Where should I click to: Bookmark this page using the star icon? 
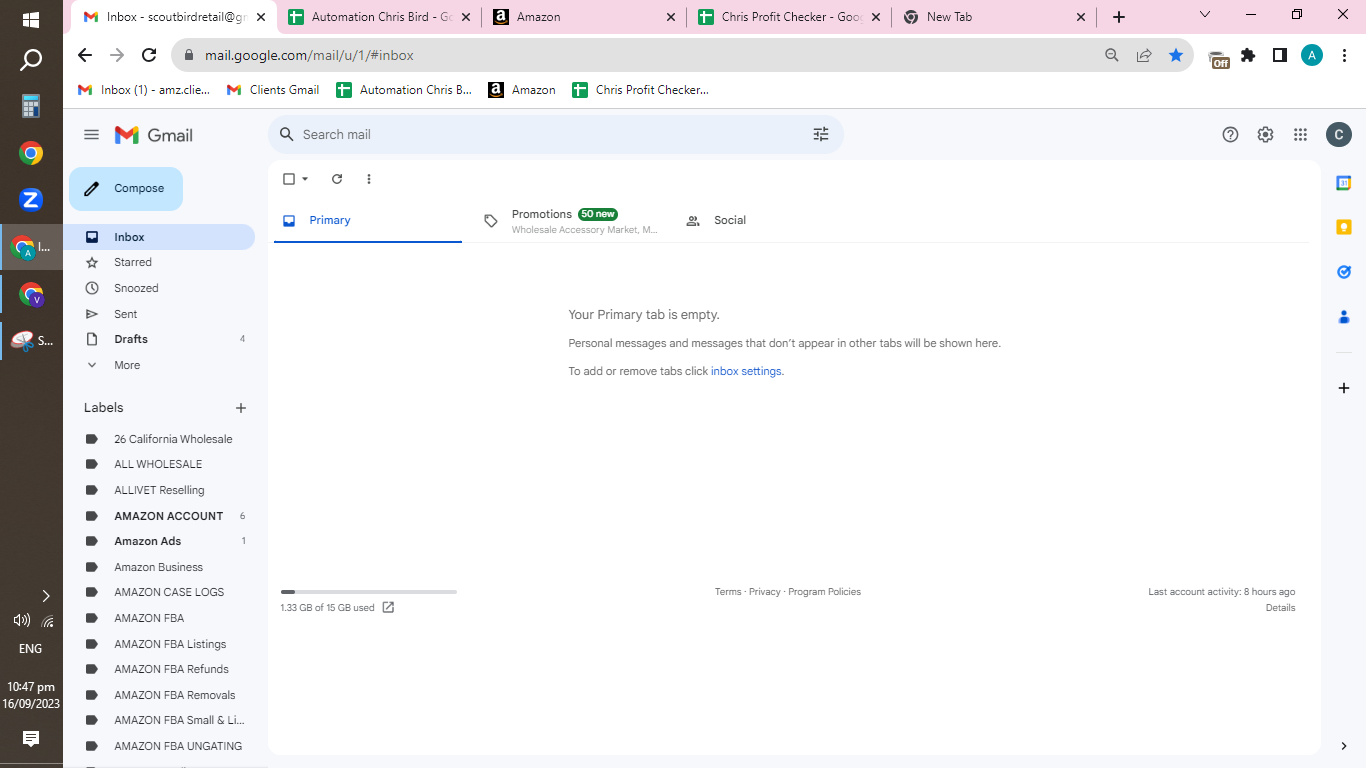point(1176,56)
